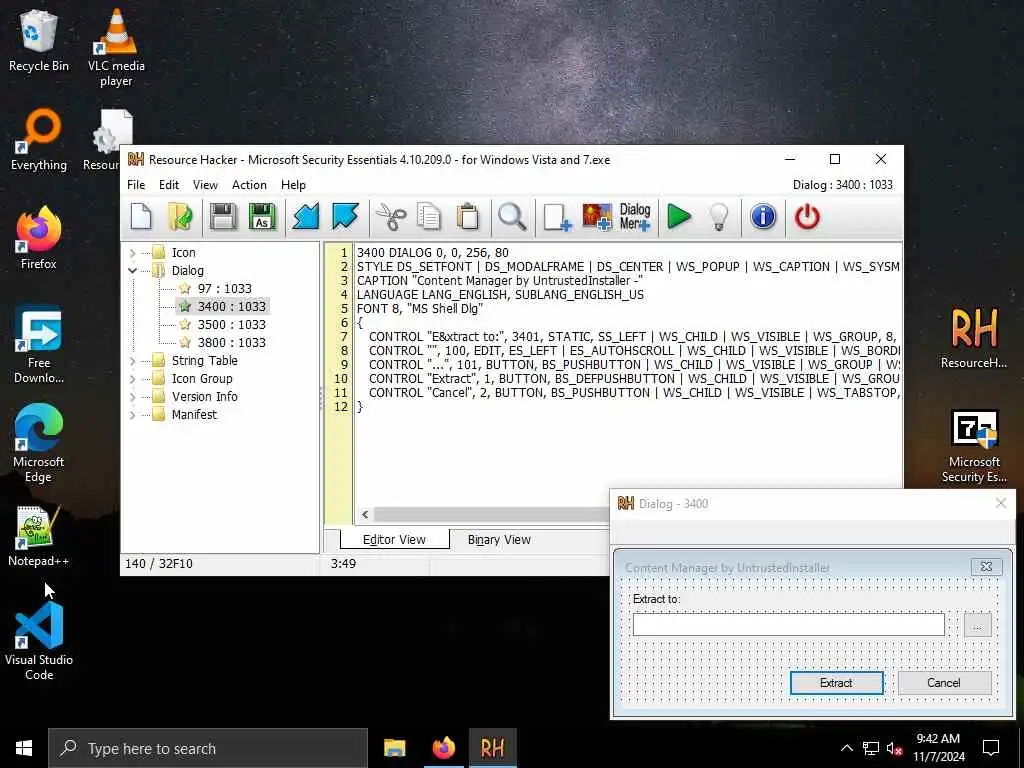Click the blue import arrow pointing down-left
The height and width of the screenshot is (768, 1024).
tap(306, 217)
